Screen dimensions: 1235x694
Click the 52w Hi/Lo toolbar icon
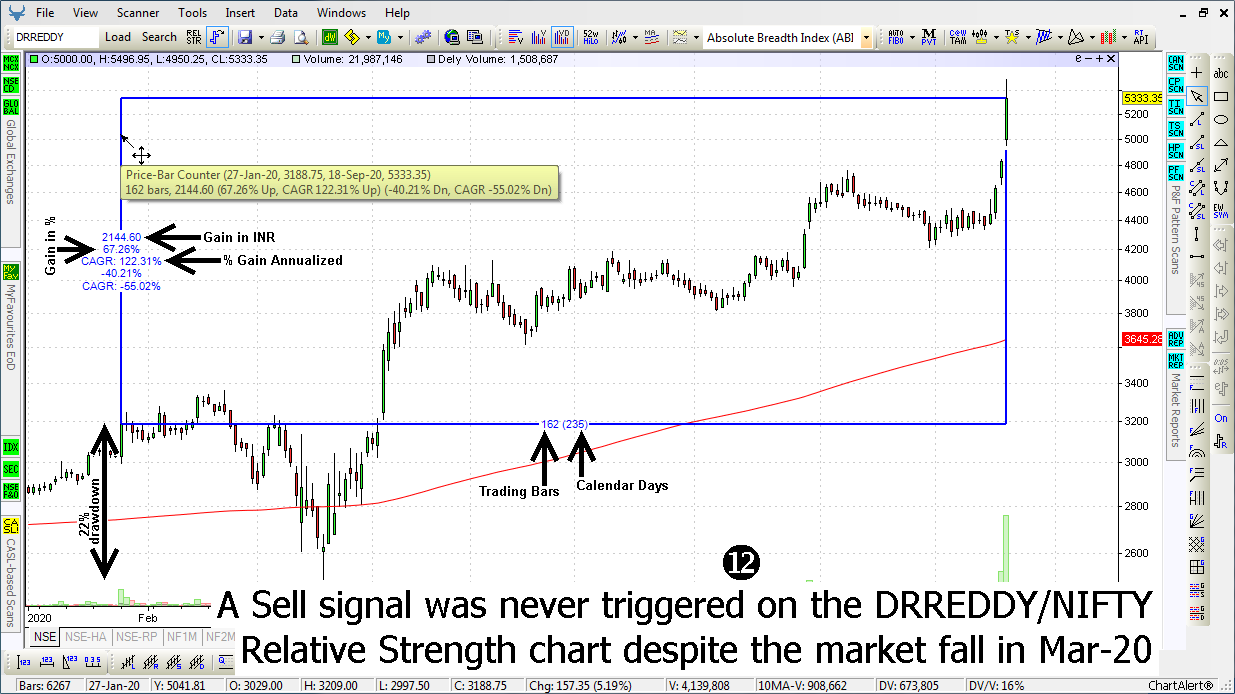point(590,37)
